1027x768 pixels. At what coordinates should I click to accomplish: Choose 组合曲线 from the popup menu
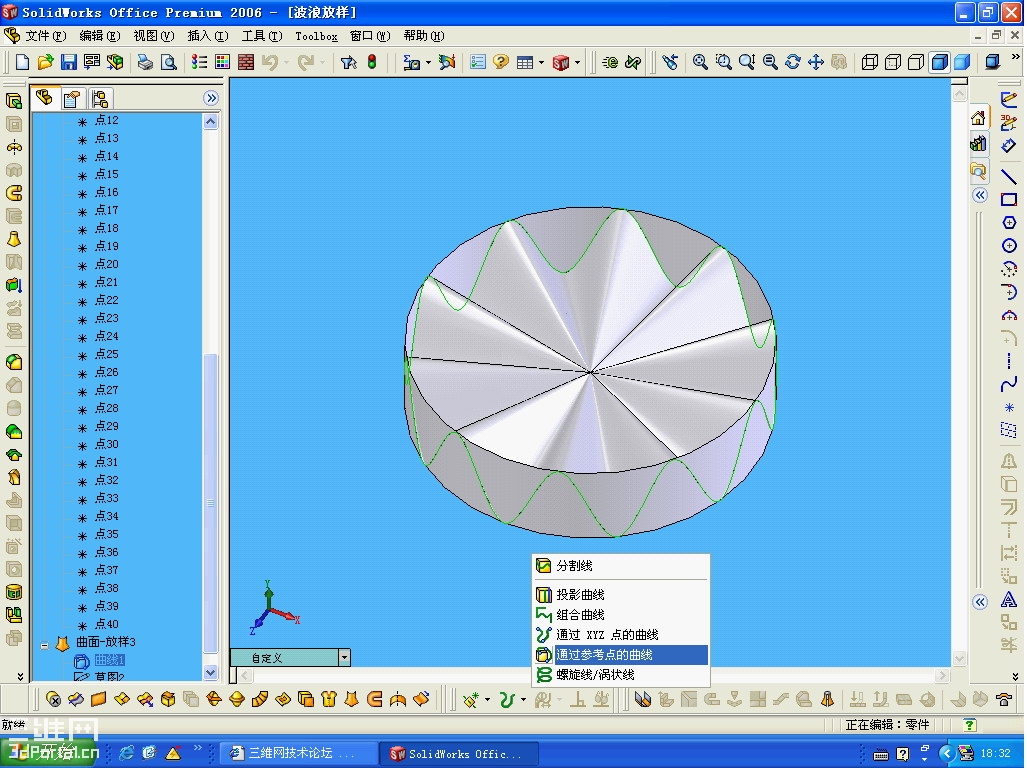click(x=621, y=614)
